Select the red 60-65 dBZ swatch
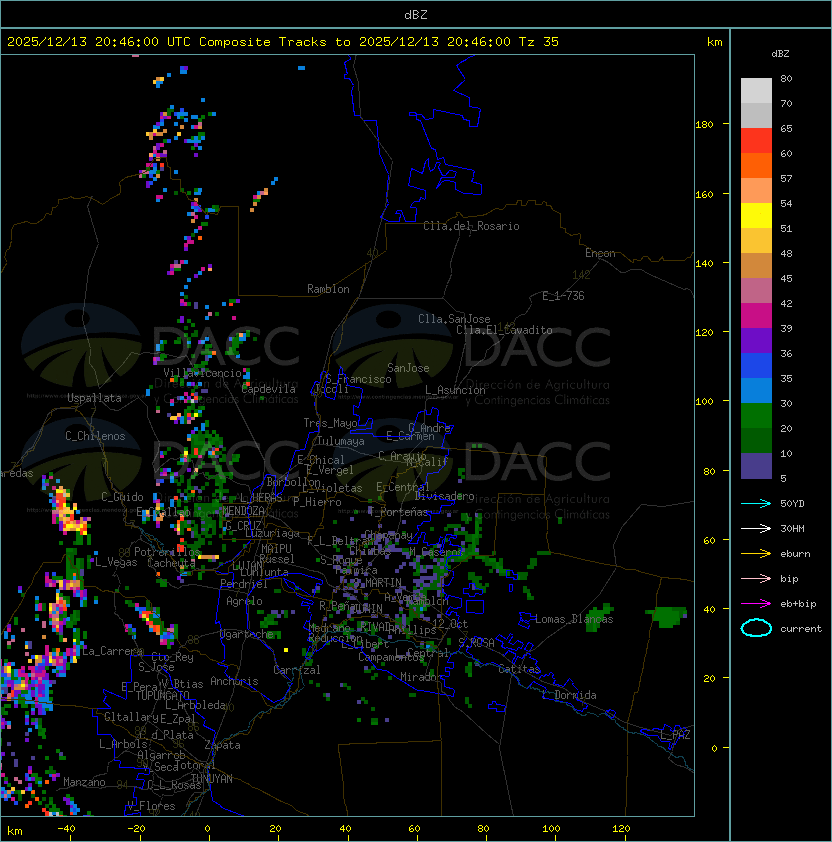 (756, 141)
